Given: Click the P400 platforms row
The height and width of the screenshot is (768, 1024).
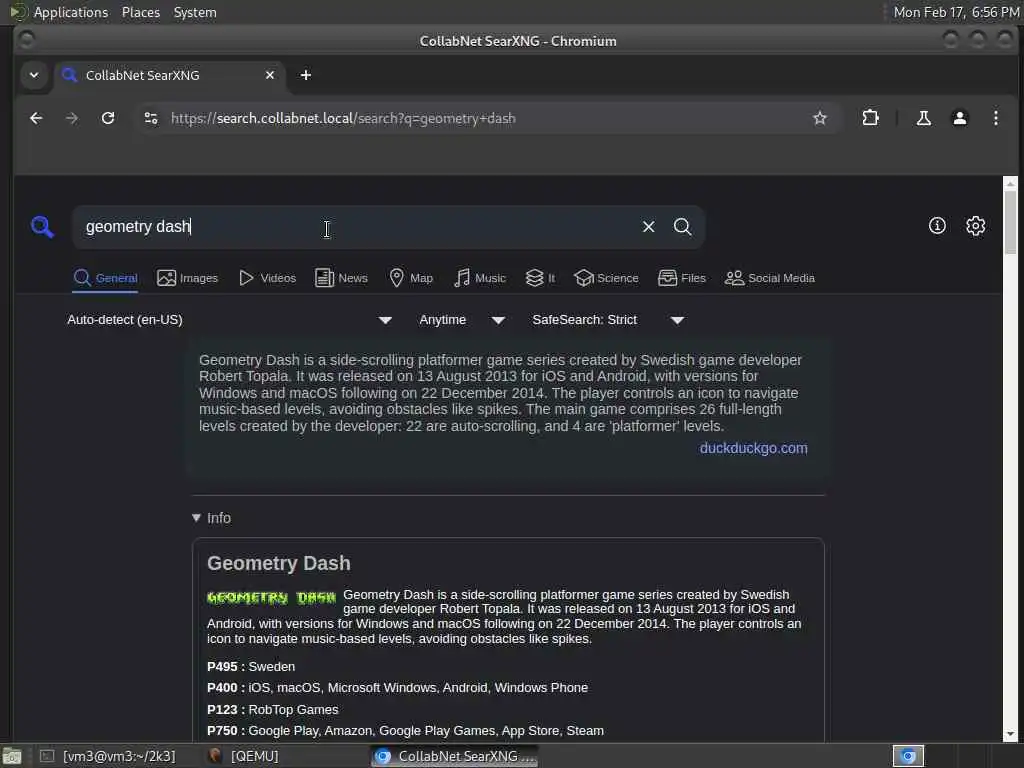Looking at the screenshot, I should pyautogui.click(x=397, y=688).
